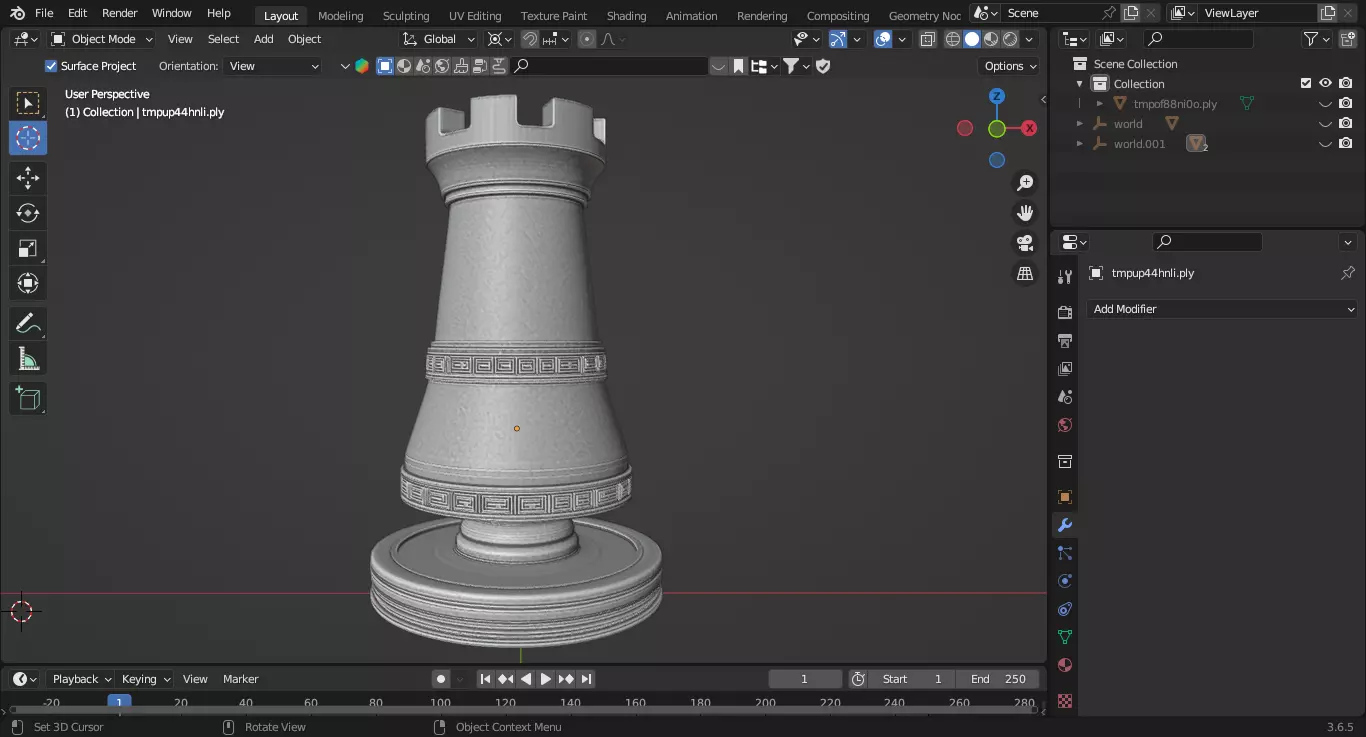Screen dimensions: 1366x737
Task: Open the Render menu
Action: pos(120,13)
